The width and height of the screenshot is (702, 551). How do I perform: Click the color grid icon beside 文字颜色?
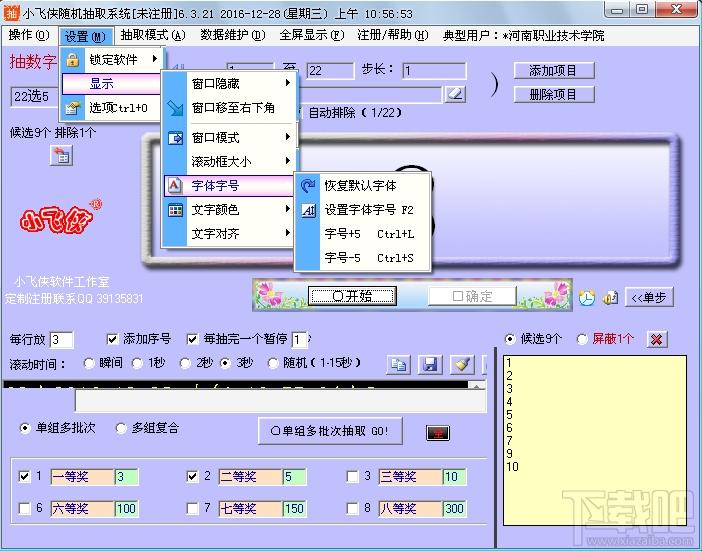(175, 210)
